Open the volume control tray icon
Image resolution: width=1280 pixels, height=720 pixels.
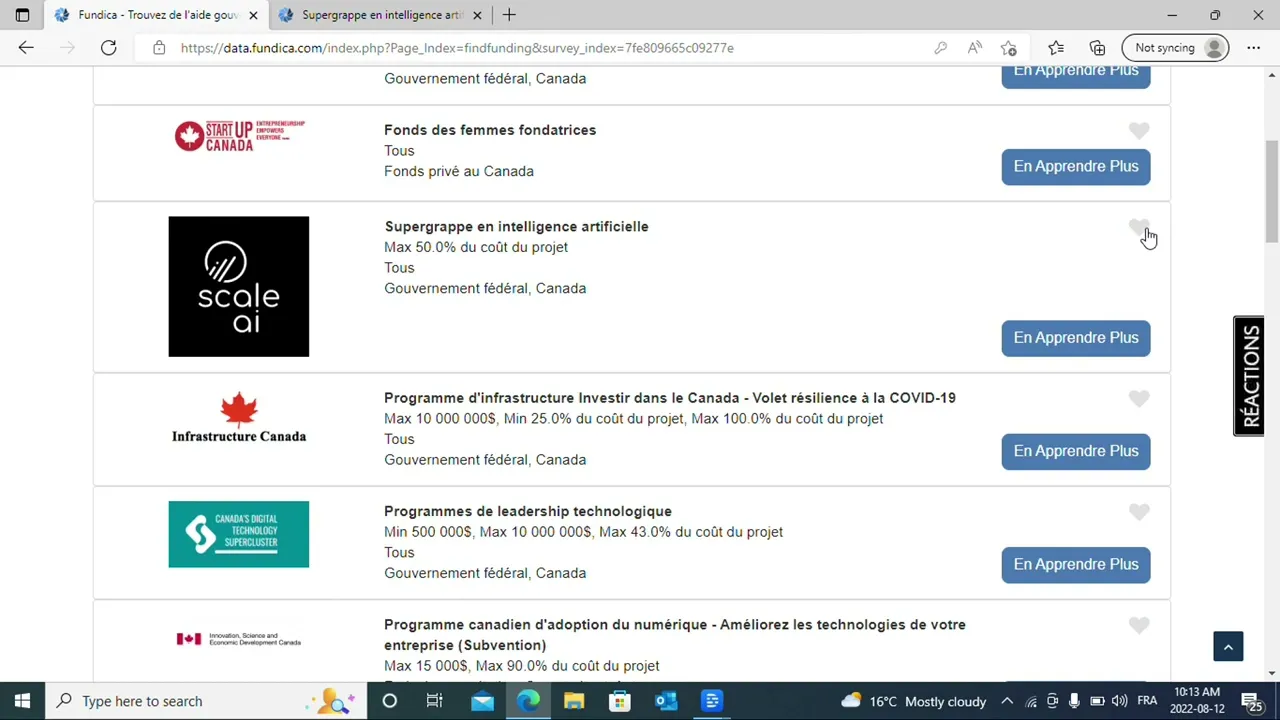(x=1119, y=701)
